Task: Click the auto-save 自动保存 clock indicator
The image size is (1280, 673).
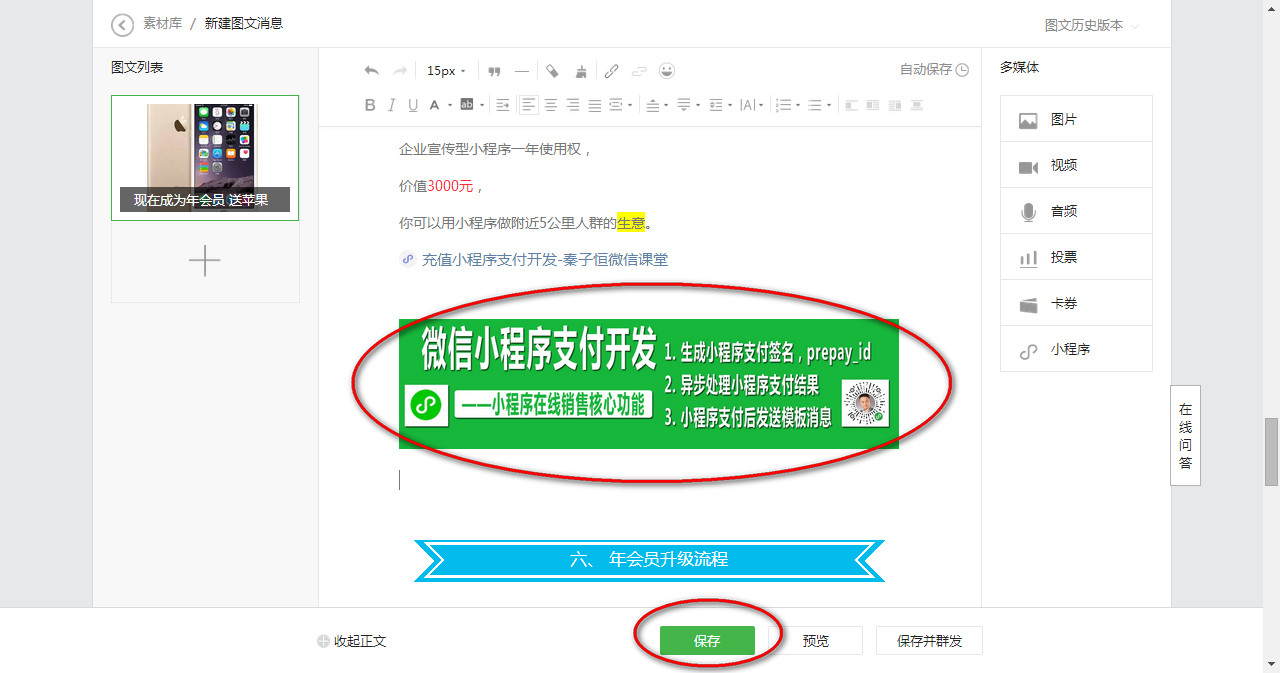Action: [x=935, y=70]
